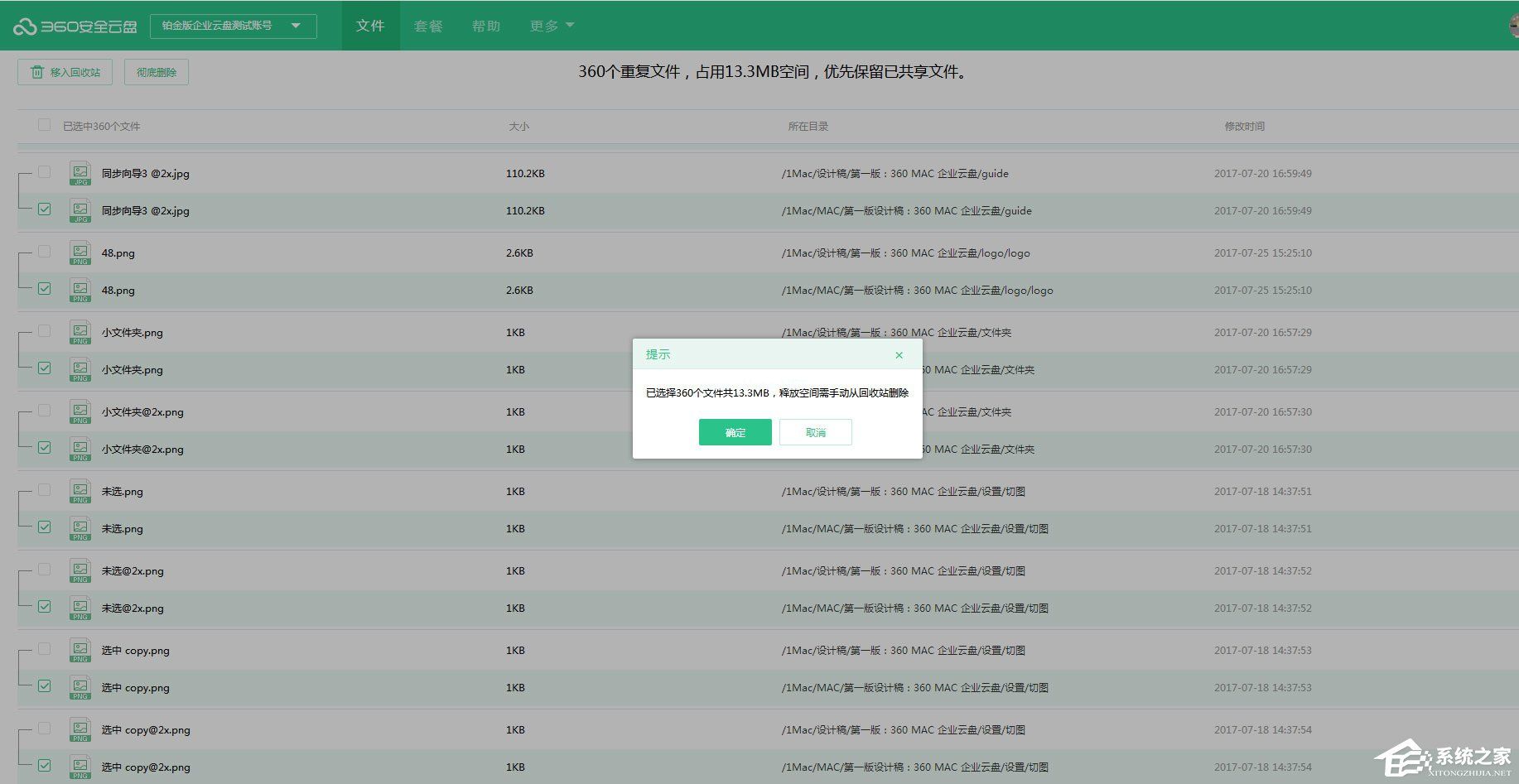The image size is (1519, 784).
Task: Click the JPG file icon for 同步向导3 @2x.jpg
Action: 80,173
